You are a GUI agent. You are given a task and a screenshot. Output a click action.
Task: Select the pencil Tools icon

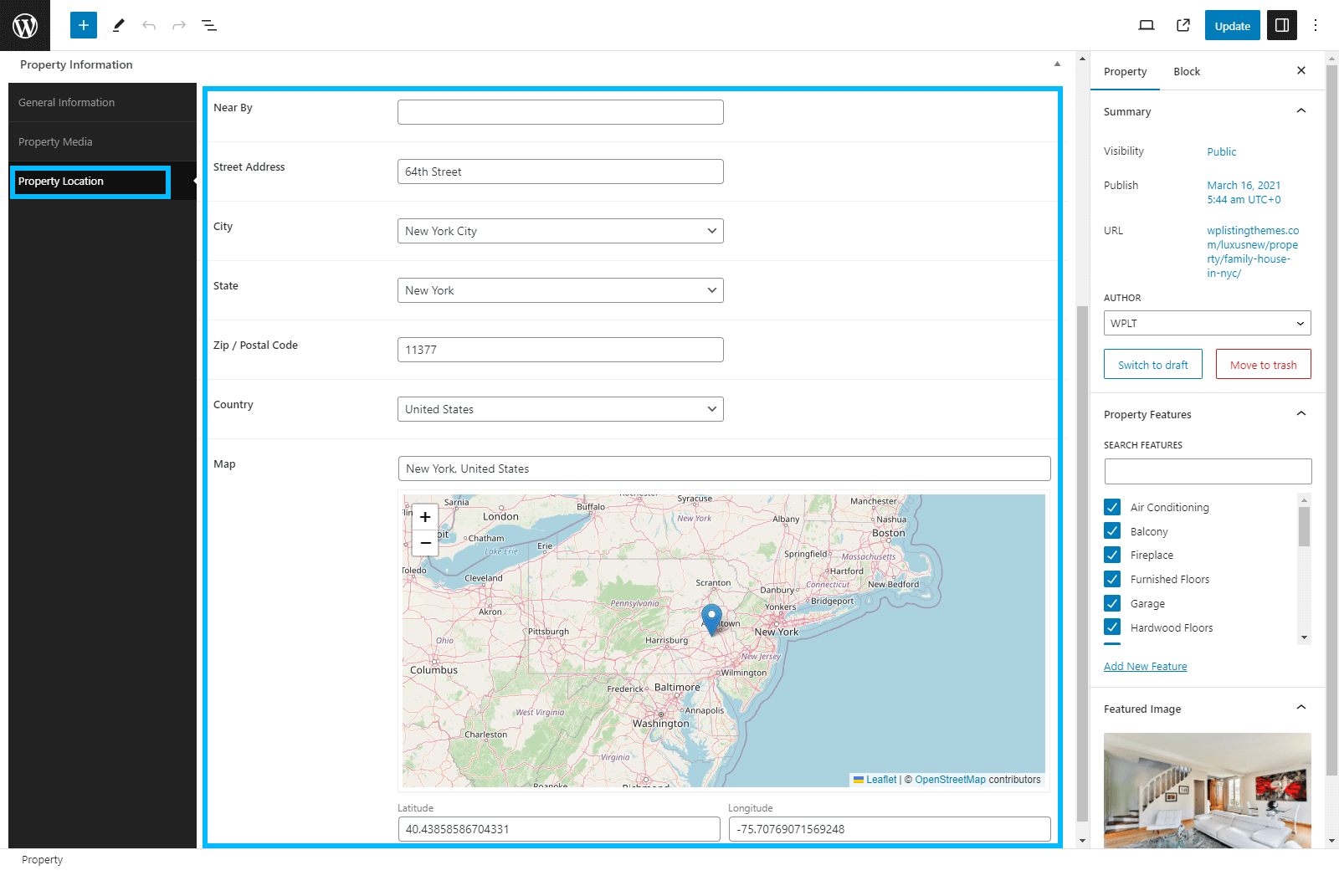[118, 25]
